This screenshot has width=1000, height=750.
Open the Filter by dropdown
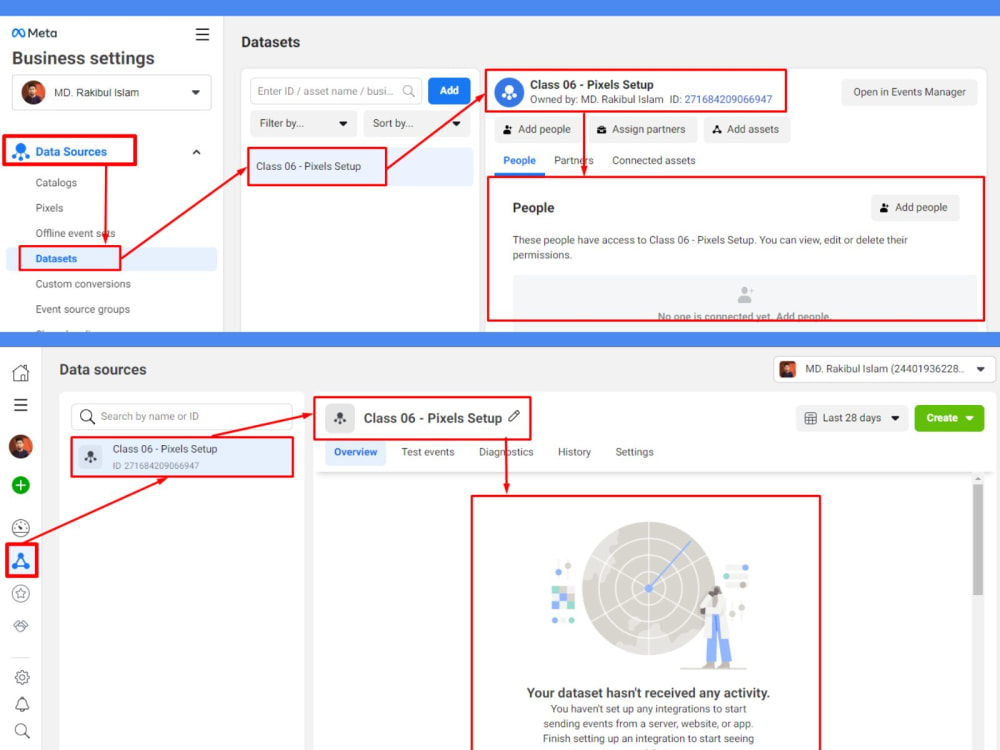tap(303, 123)
